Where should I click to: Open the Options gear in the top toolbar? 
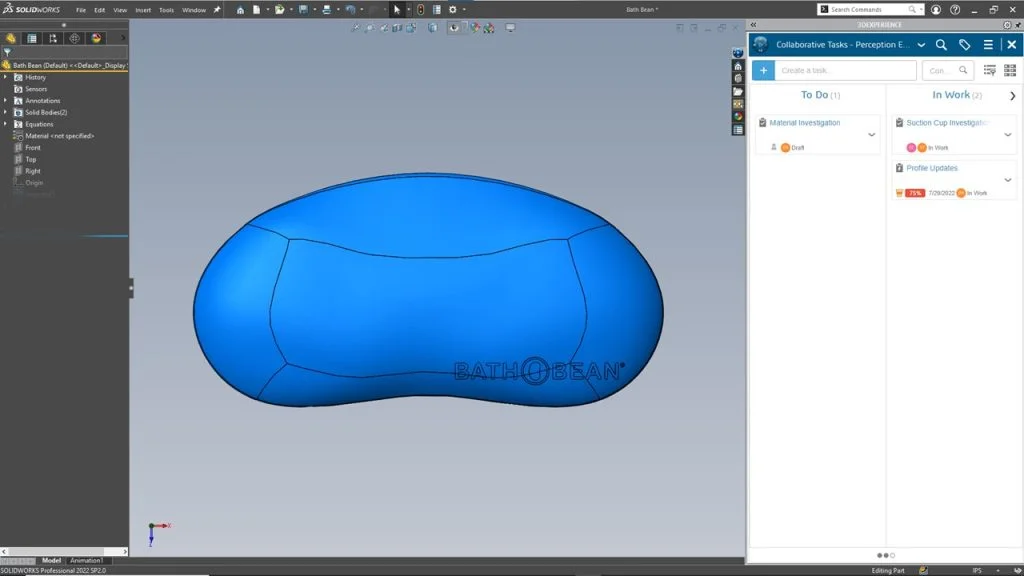tap(452, 10)
